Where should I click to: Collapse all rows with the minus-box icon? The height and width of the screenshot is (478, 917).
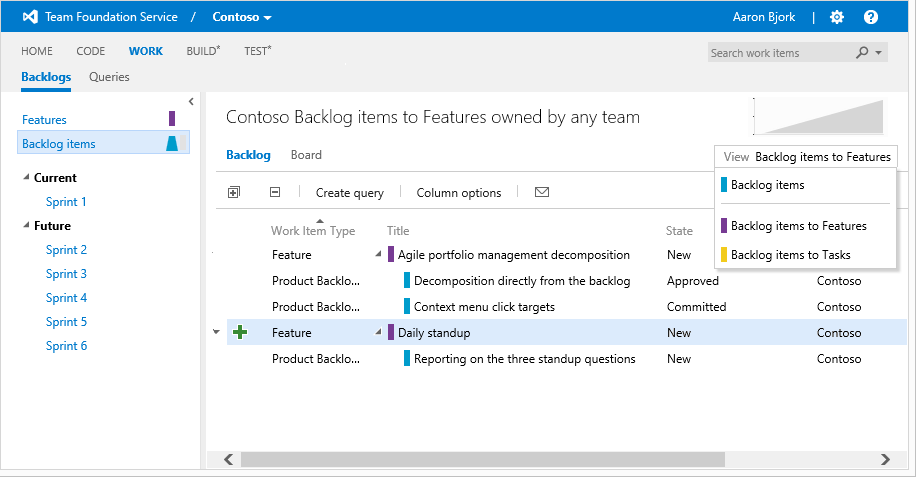click(x=275, y=192)
